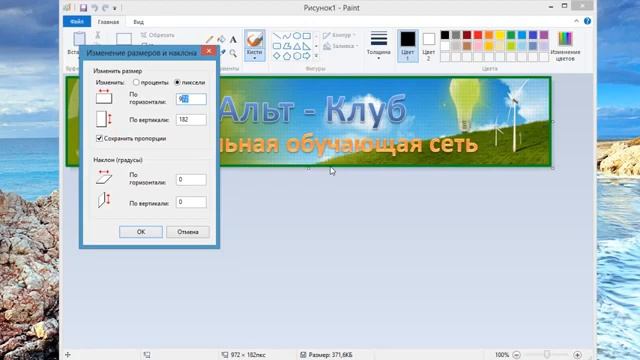Screen dimensions: 640x360
Task: Select the right arrow shape
Action: click(307, 56)
